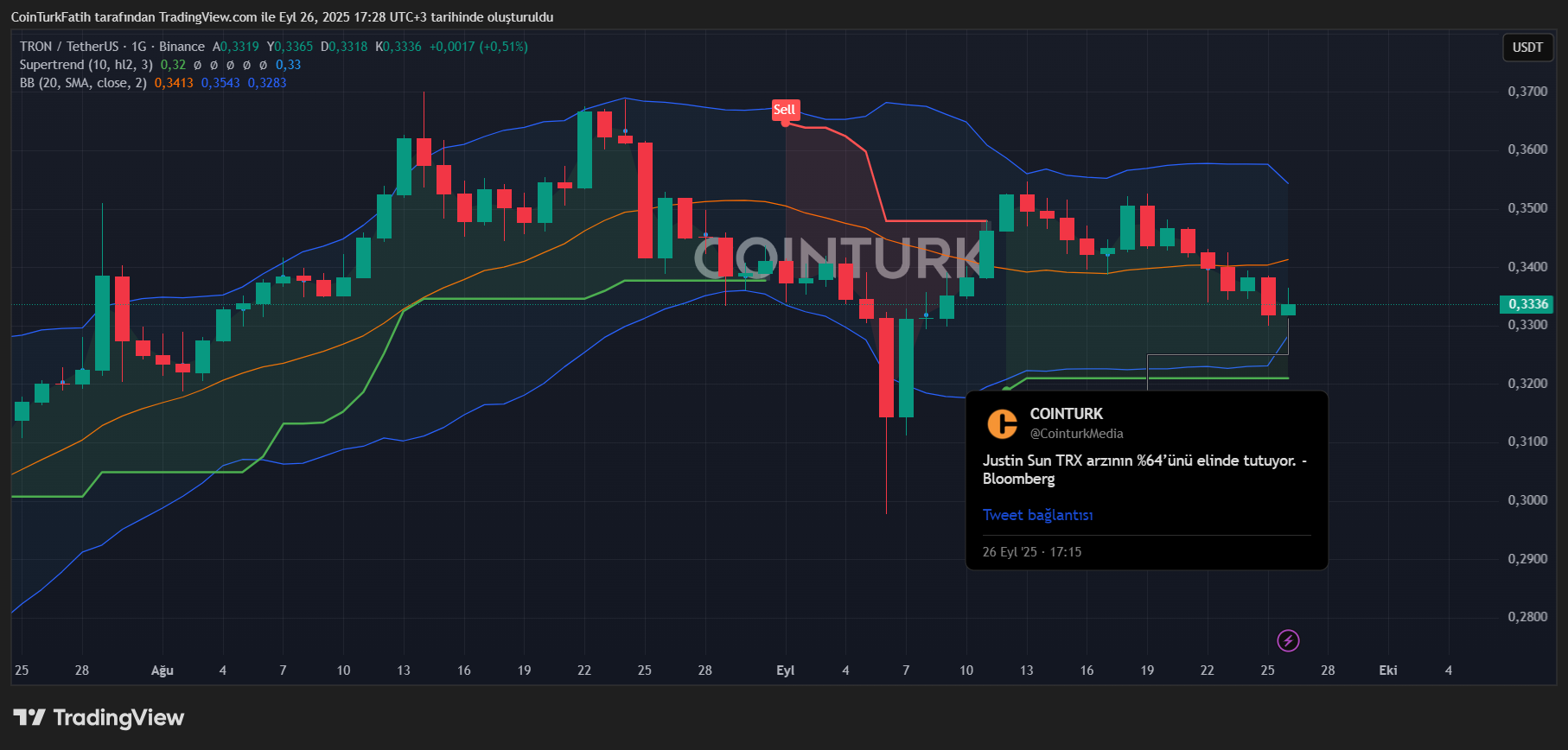Screen dimensions: 1568x750
Task: Click the orange COINTURK avatar icon
Action: (1002, 423)
